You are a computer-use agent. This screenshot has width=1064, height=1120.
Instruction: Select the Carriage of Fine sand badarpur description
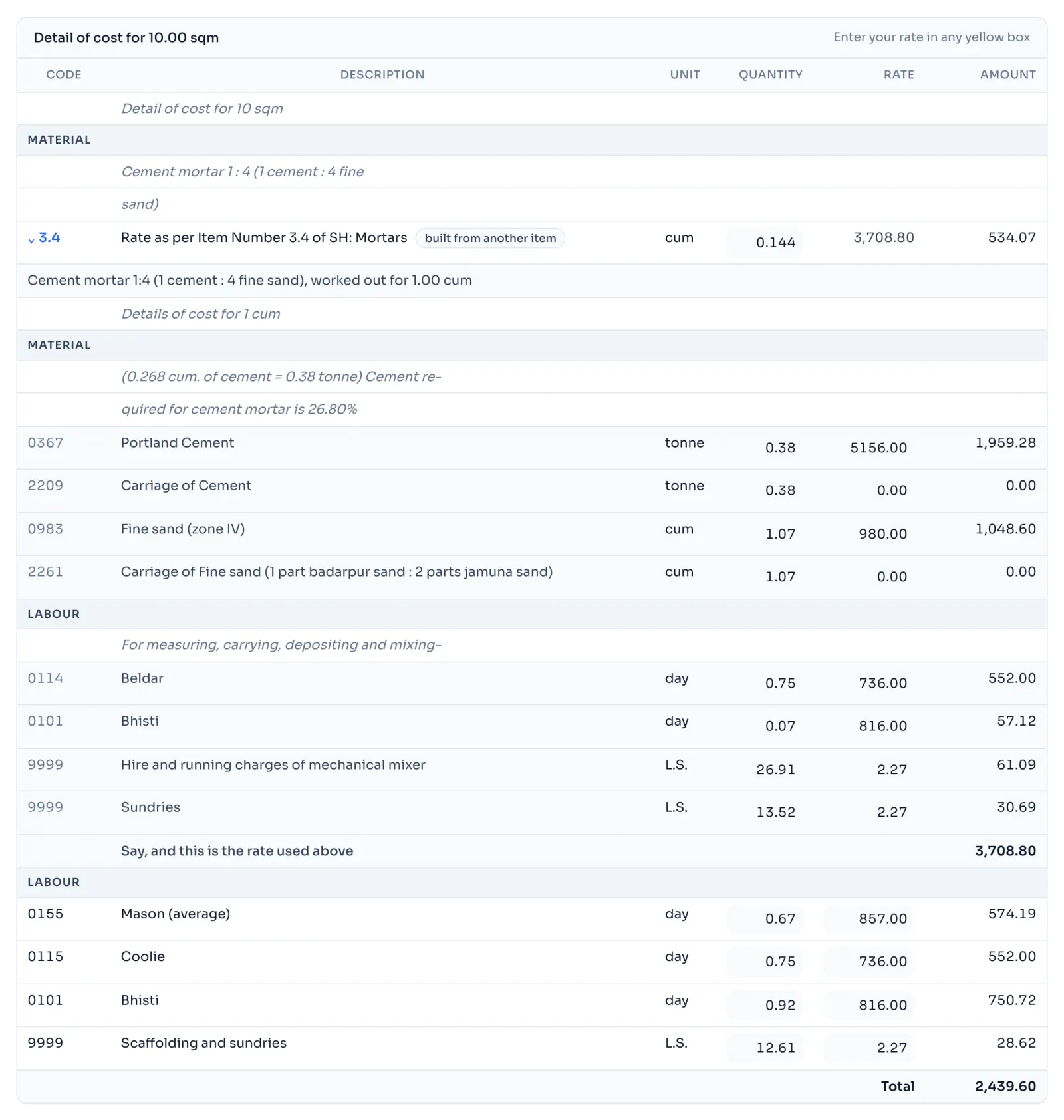click(x=336, y=572)
